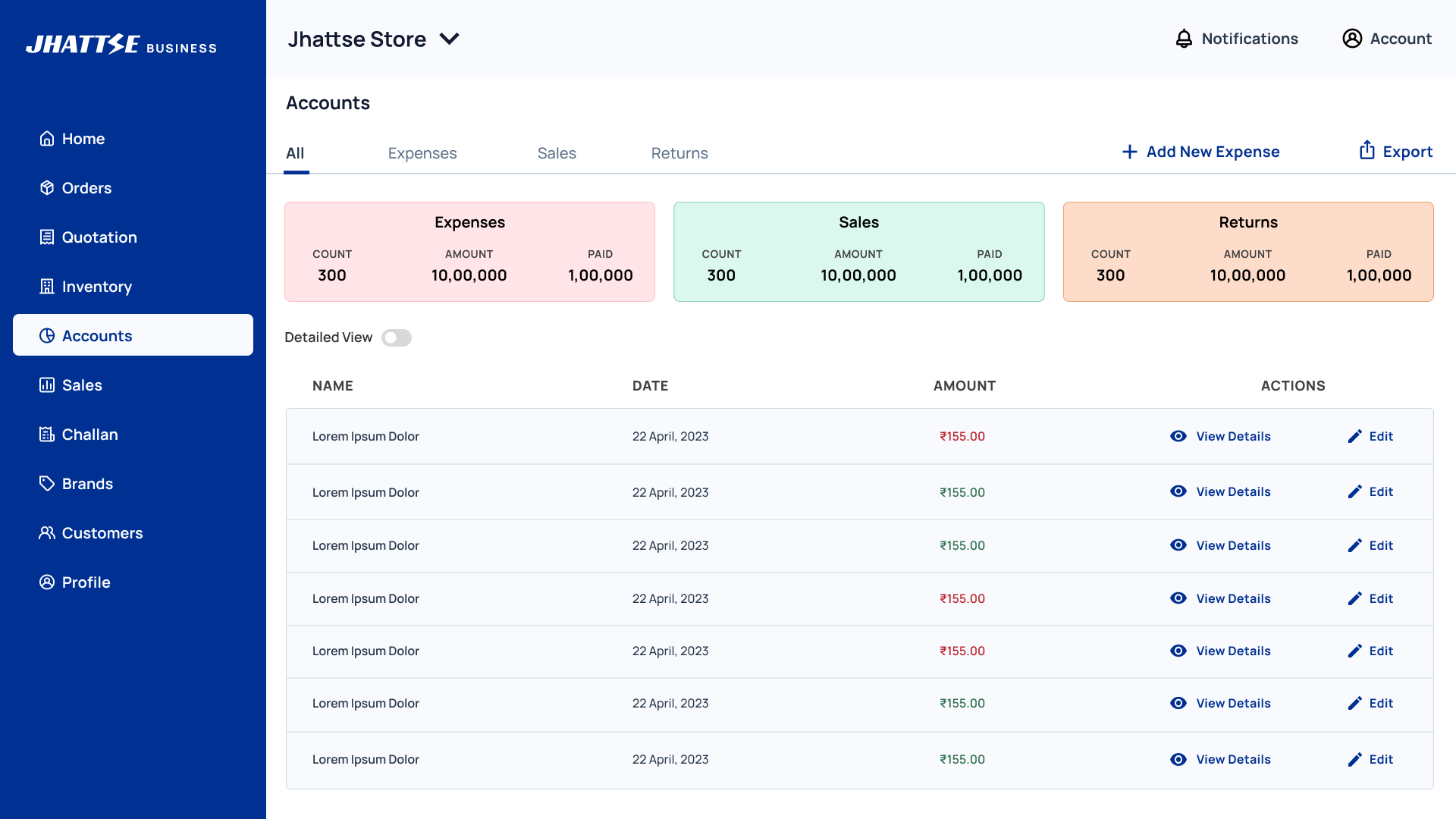The image size is (1456, 819).
Task: Expand the Jhattse Store dropdown chevron
Action: coord(450,39)
